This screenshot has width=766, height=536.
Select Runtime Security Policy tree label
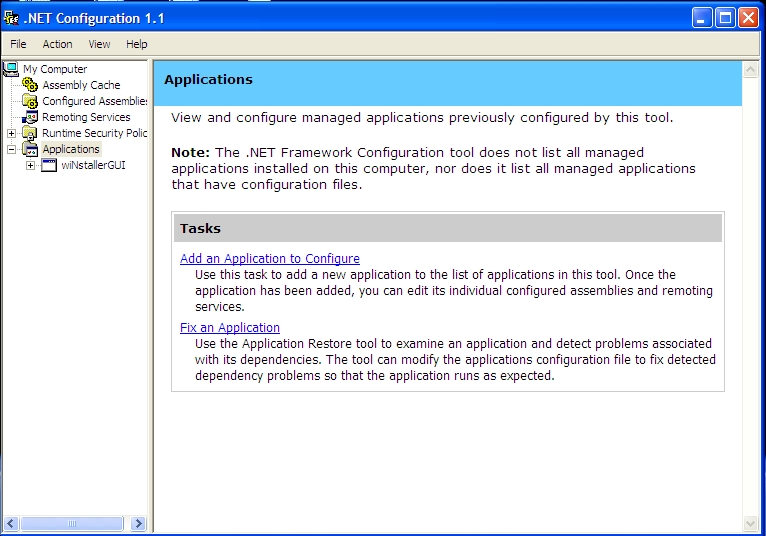tap(95, 133)
